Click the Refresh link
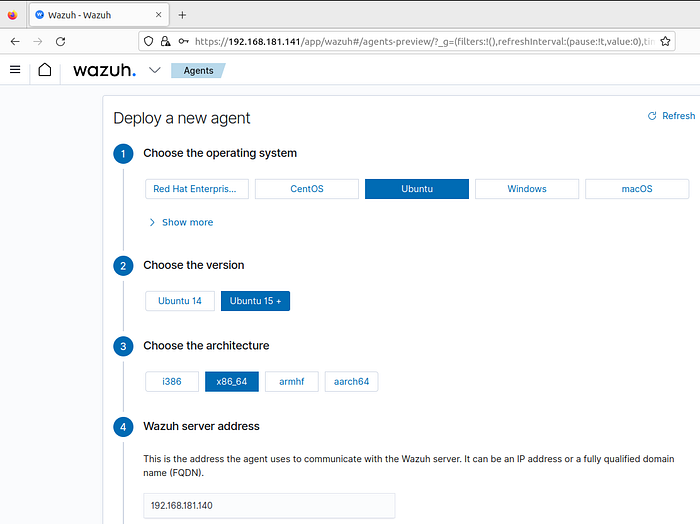This screenshot has width=700, height=524. (x=671, y=116)
